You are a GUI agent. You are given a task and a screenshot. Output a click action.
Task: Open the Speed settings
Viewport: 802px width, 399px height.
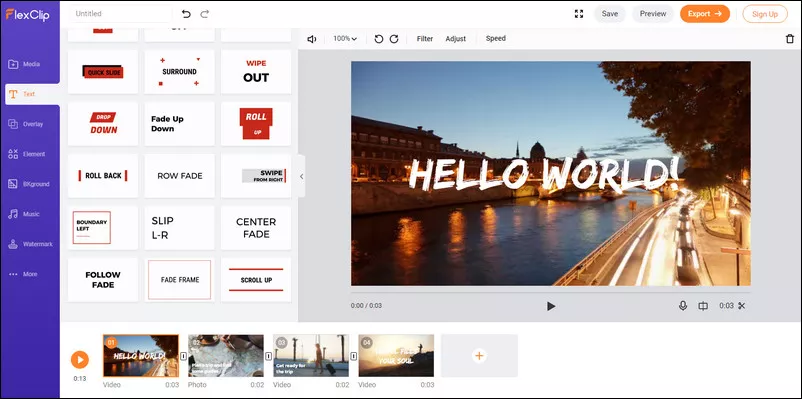tap(496, 38)
